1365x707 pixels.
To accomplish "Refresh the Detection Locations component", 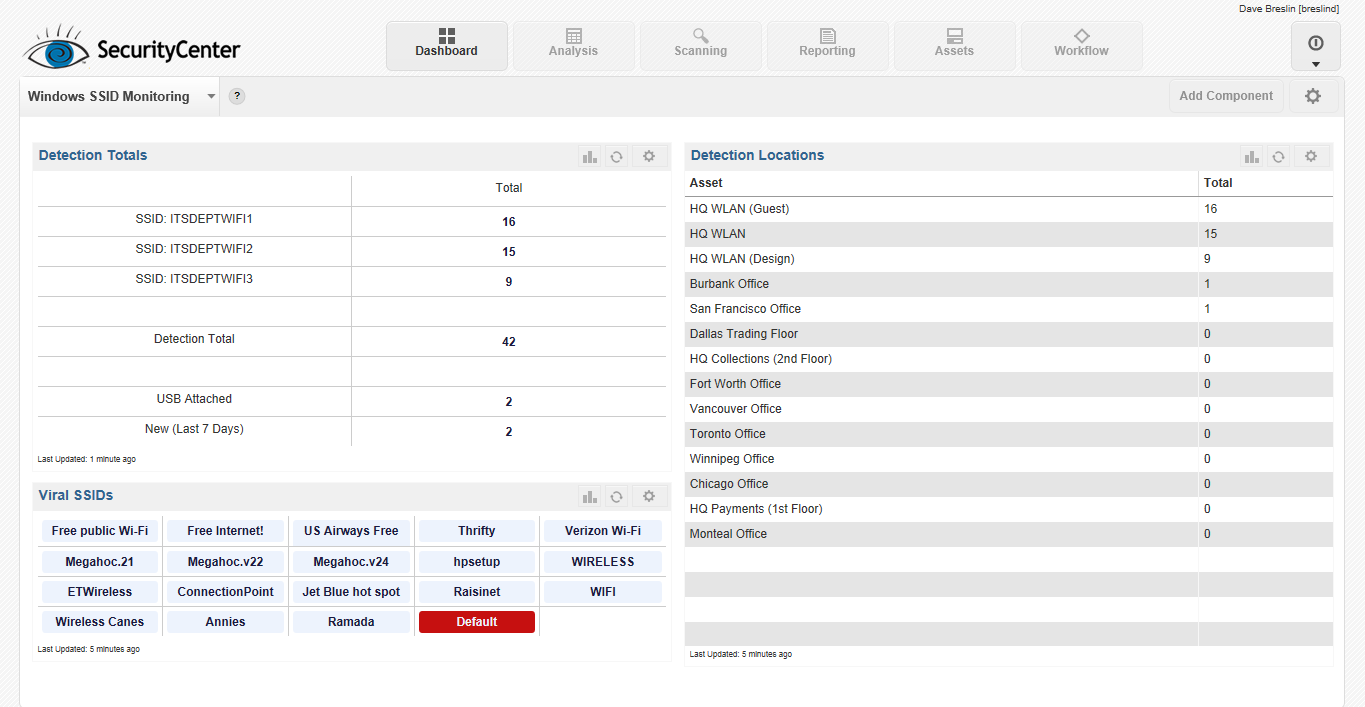I will (x=1278, y=157).
